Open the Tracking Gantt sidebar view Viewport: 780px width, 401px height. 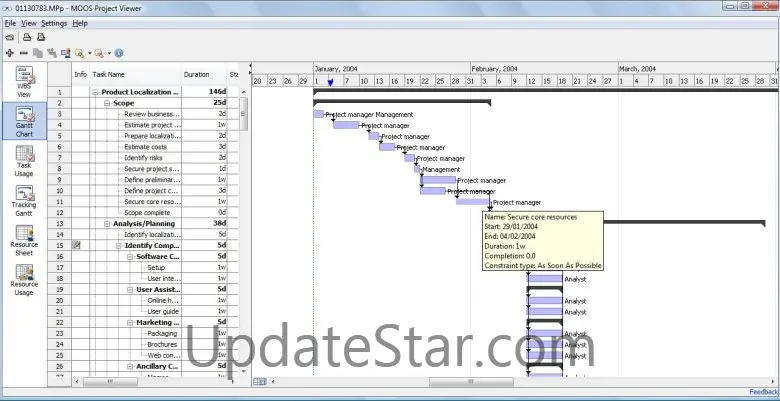point(24,201)
